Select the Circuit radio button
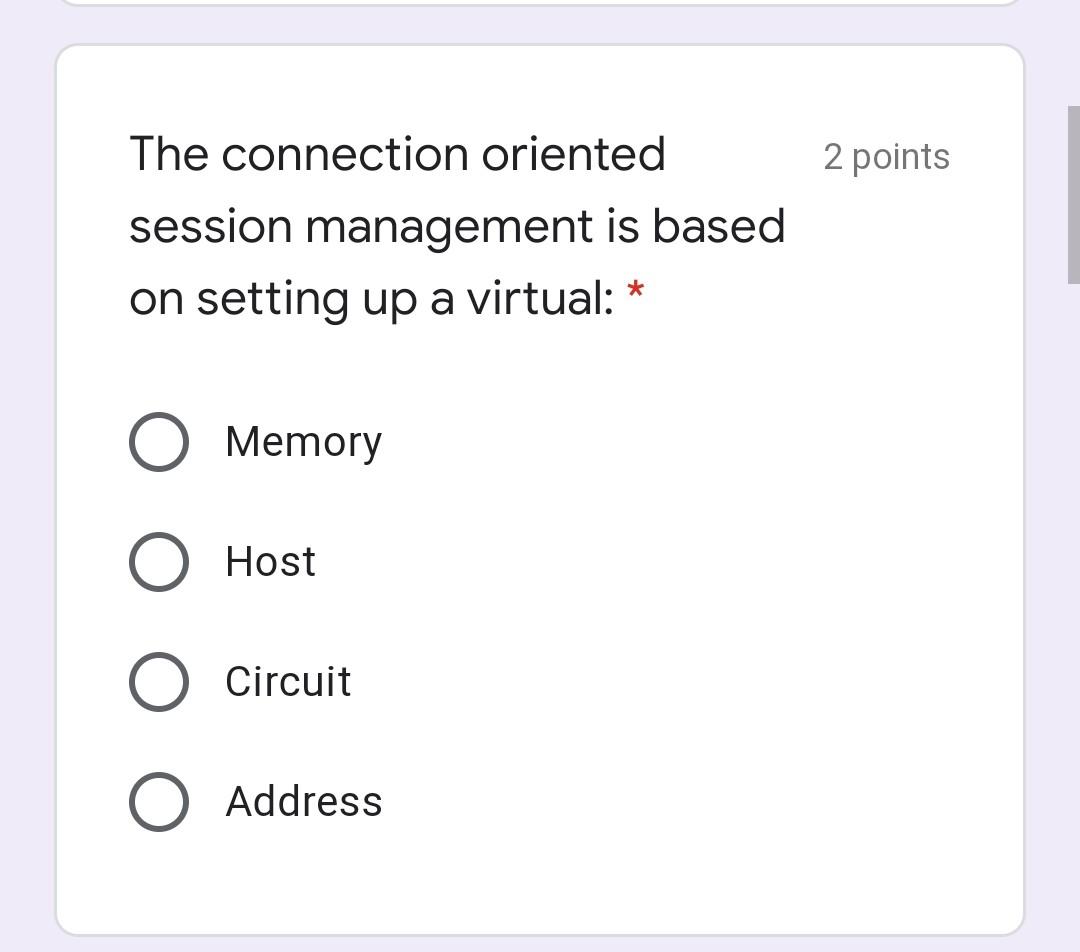The image size is (1080, 952). [x=158, y=682]
